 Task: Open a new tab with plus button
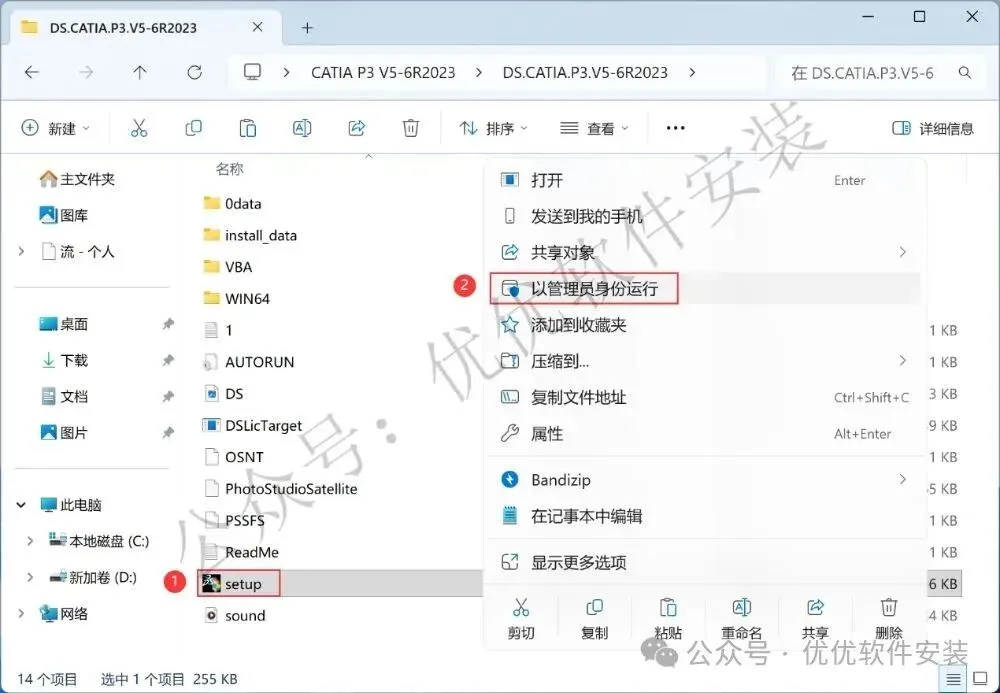[x=307, y=28]
